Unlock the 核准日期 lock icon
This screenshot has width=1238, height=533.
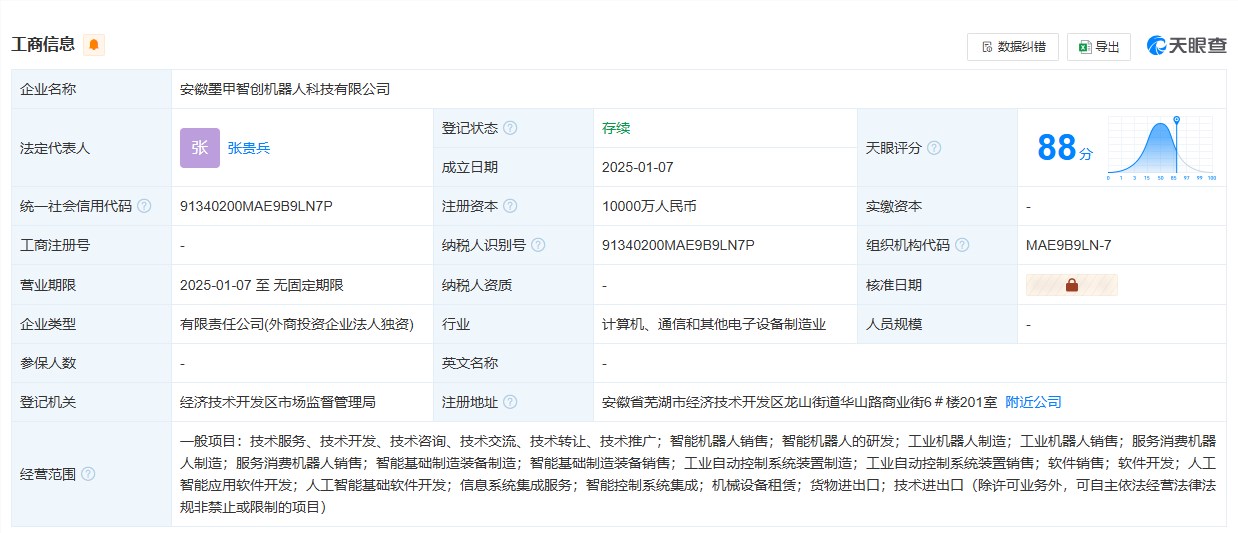pos(1071,285)
